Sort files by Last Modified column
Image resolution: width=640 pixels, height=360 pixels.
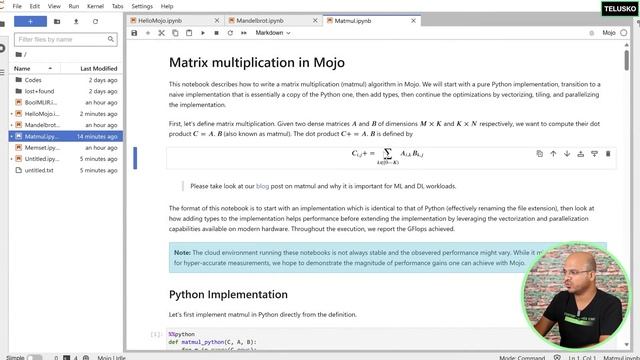(x=98, y=69)
